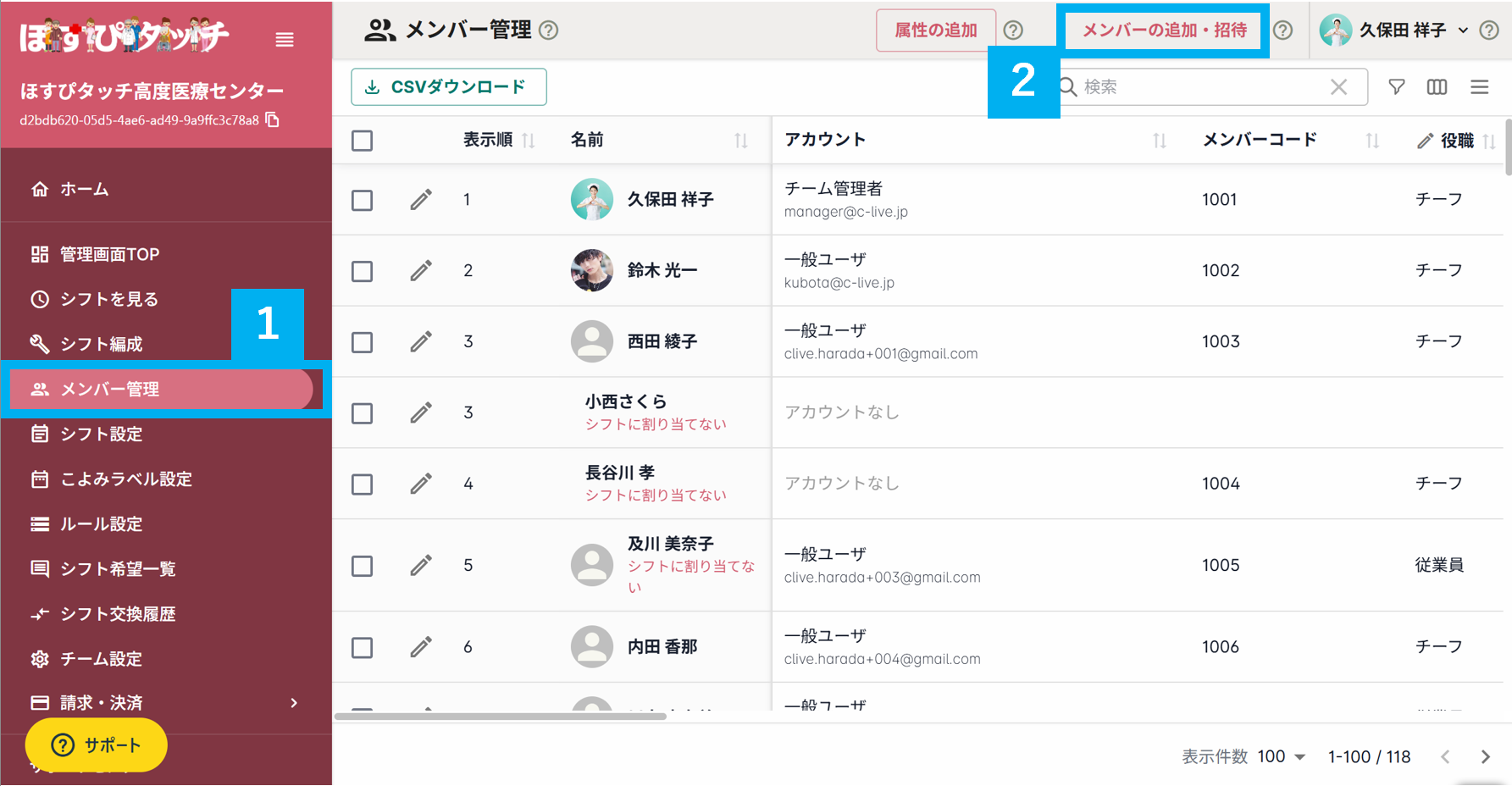The width and height of the screenshot is (1512, 786).
Task: Edit 久保田 祥子 using the pencil icon
Action: [x=421, y=200]
